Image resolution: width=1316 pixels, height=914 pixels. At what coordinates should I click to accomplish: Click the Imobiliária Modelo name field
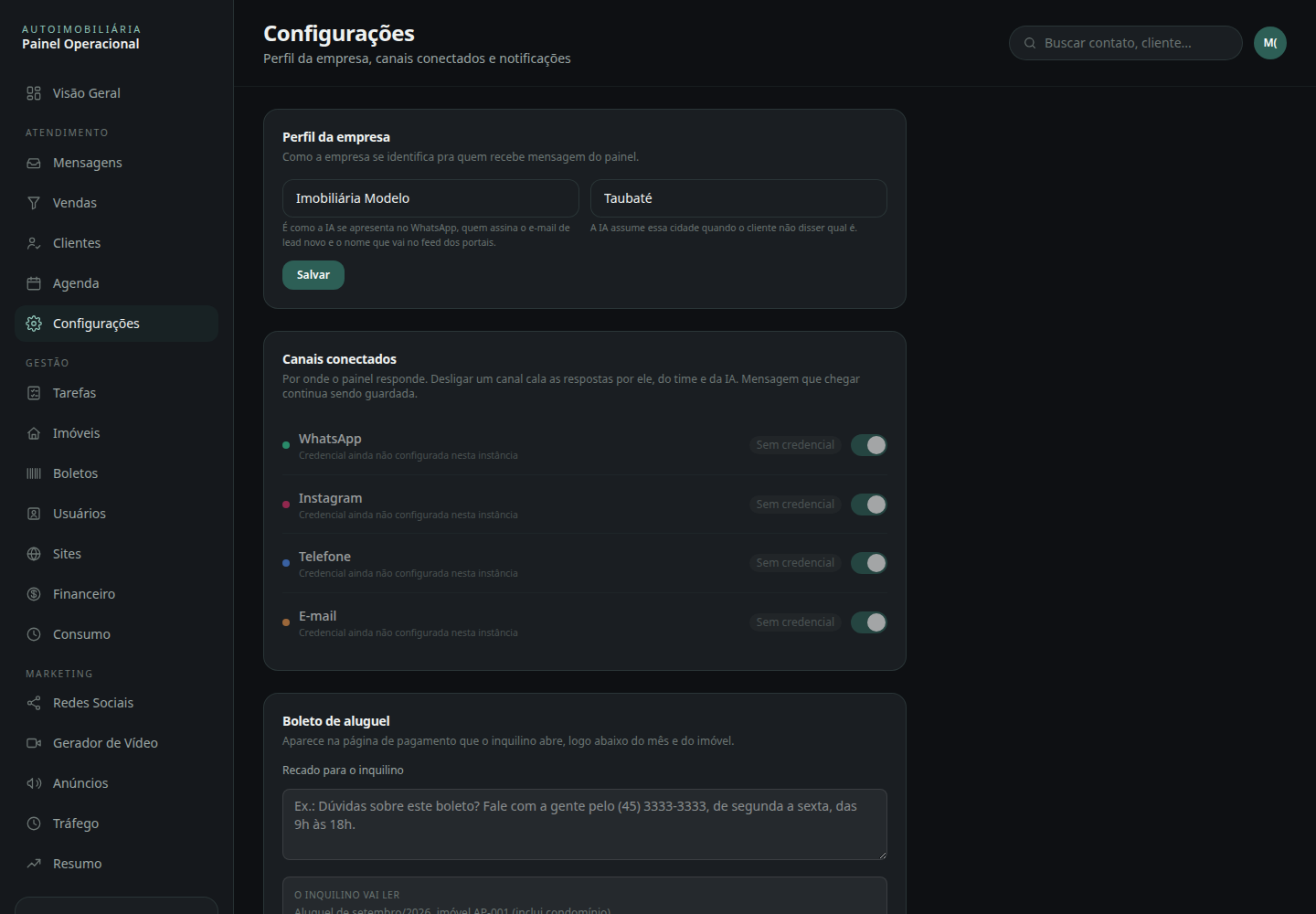tap(430, 198)
